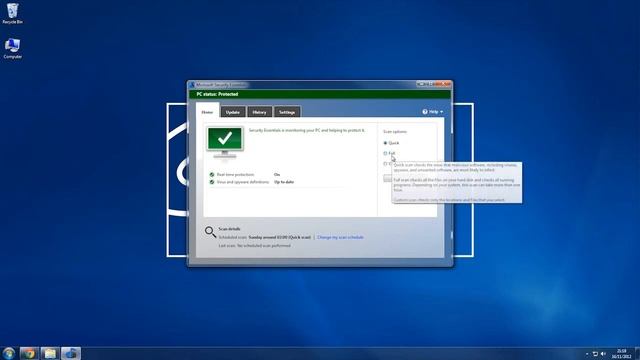Open the Recycle Bin desktop icon
This screenshot has height=360, width=640.
pos(12,13)
